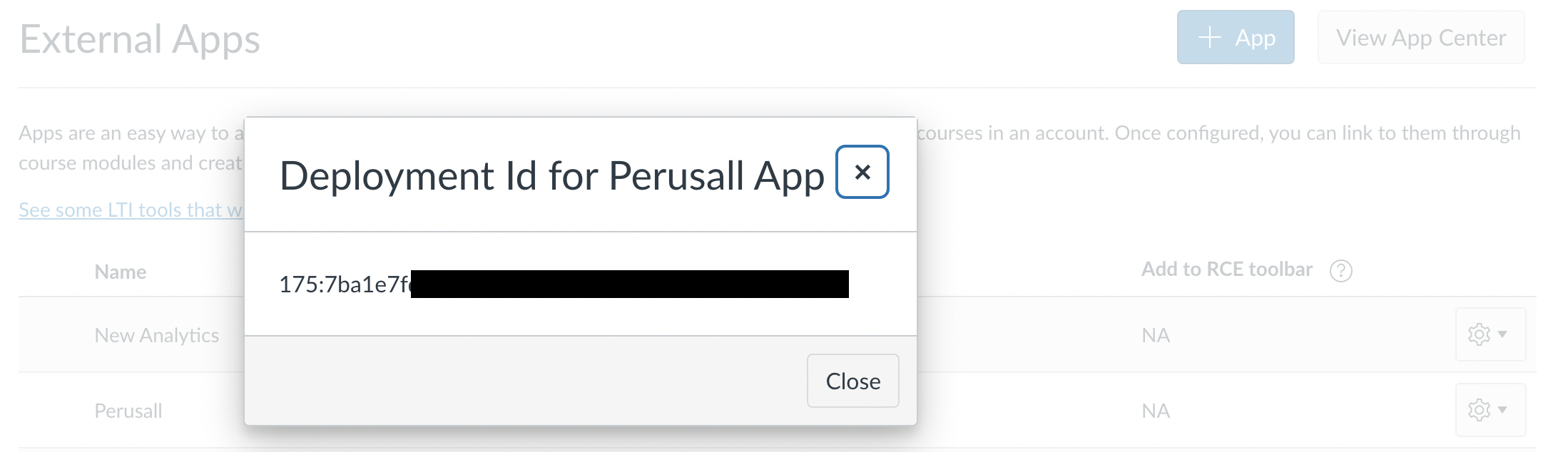Image resolution: width=1568 pixels, height=452 pixels.
Task: Expand the New Analytics settings dropdown arrow
Action: tap(1502, 335)
